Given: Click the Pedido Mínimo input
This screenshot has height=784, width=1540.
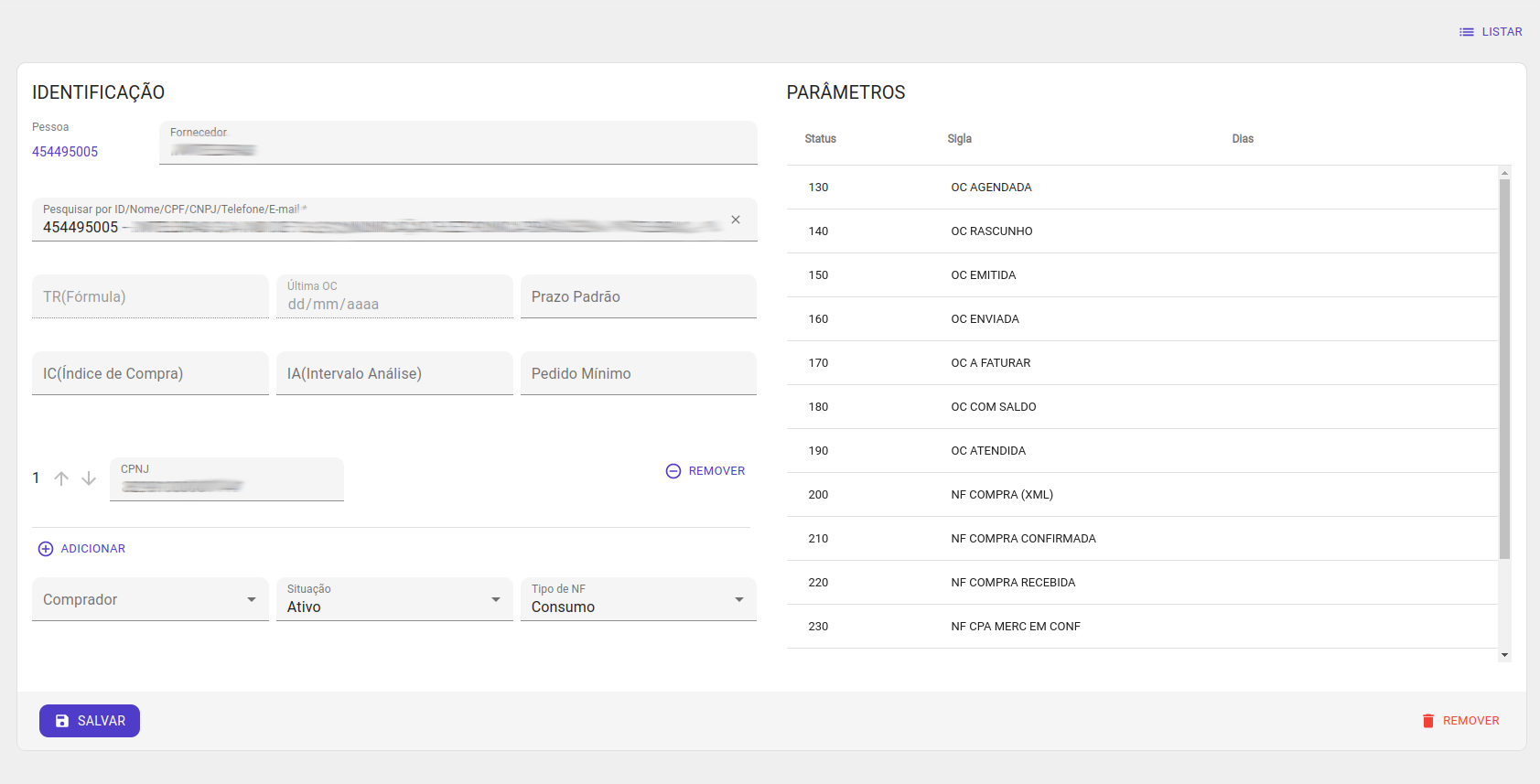Looking at the screenshot, I should coord(638,373).
